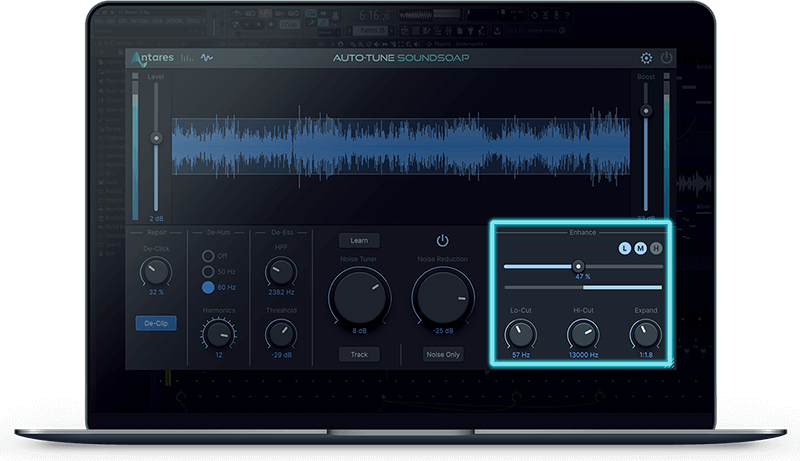
Task: Click the Enhance amount slider handle
Action: [x=578, y=266]
